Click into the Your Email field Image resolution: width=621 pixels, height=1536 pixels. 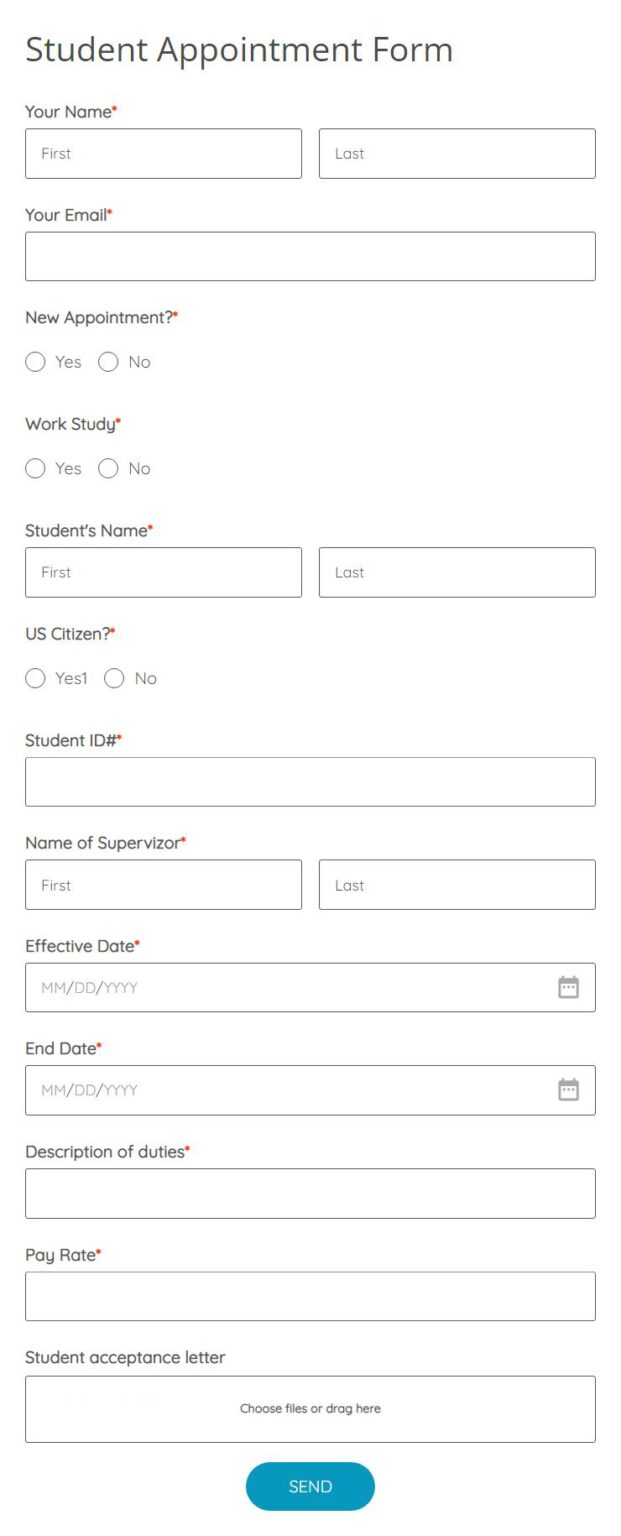[310, 257]
